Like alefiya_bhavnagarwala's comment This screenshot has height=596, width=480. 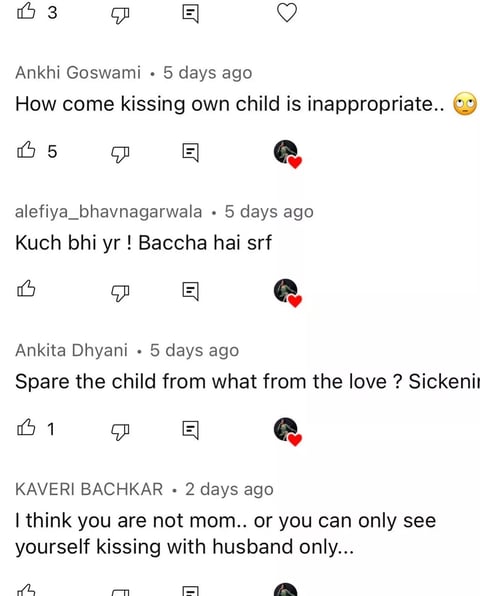tap(26, 289)
